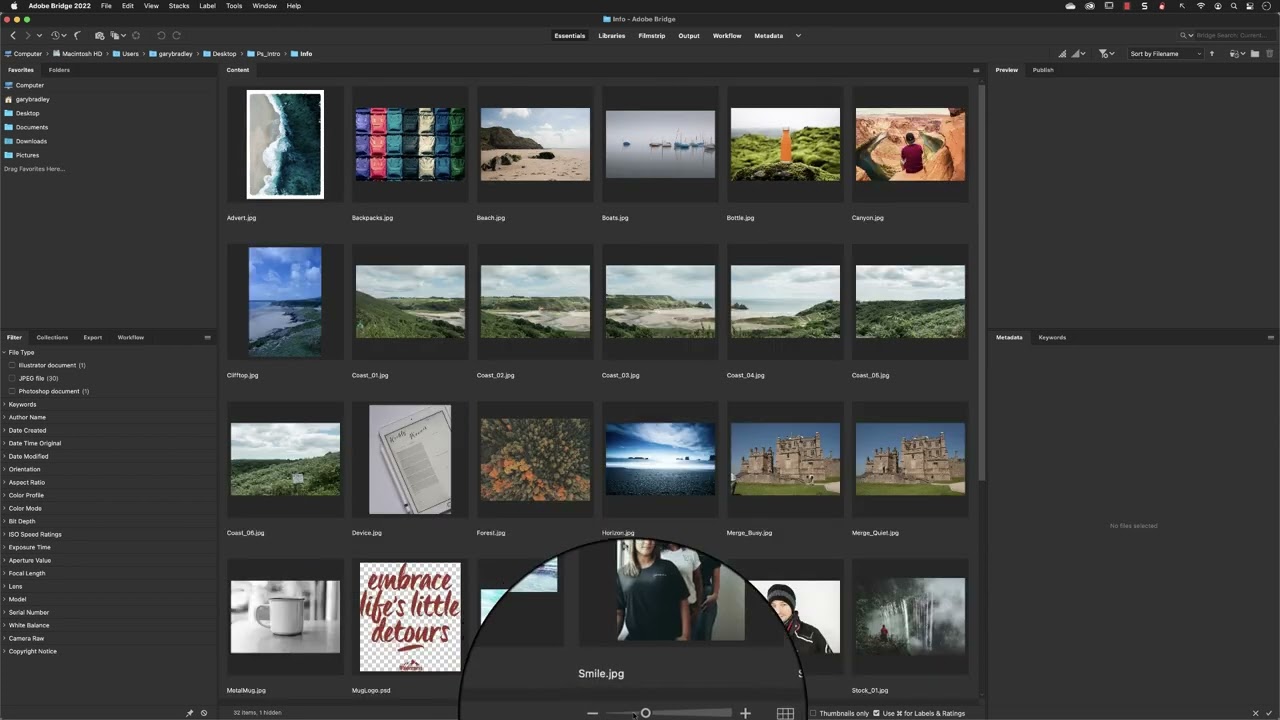Select the Rotate counterclockwise icon
The height and width of the screenshot is (720, 1280).
pyautogui.click(x=160, y=35)
